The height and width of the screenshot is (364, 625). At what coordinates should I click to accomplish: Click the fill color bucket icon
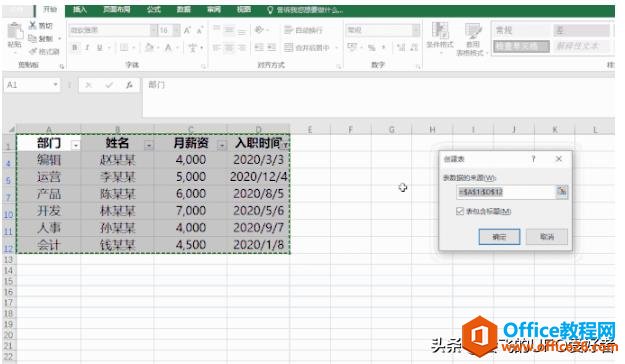tap(149, 47)
